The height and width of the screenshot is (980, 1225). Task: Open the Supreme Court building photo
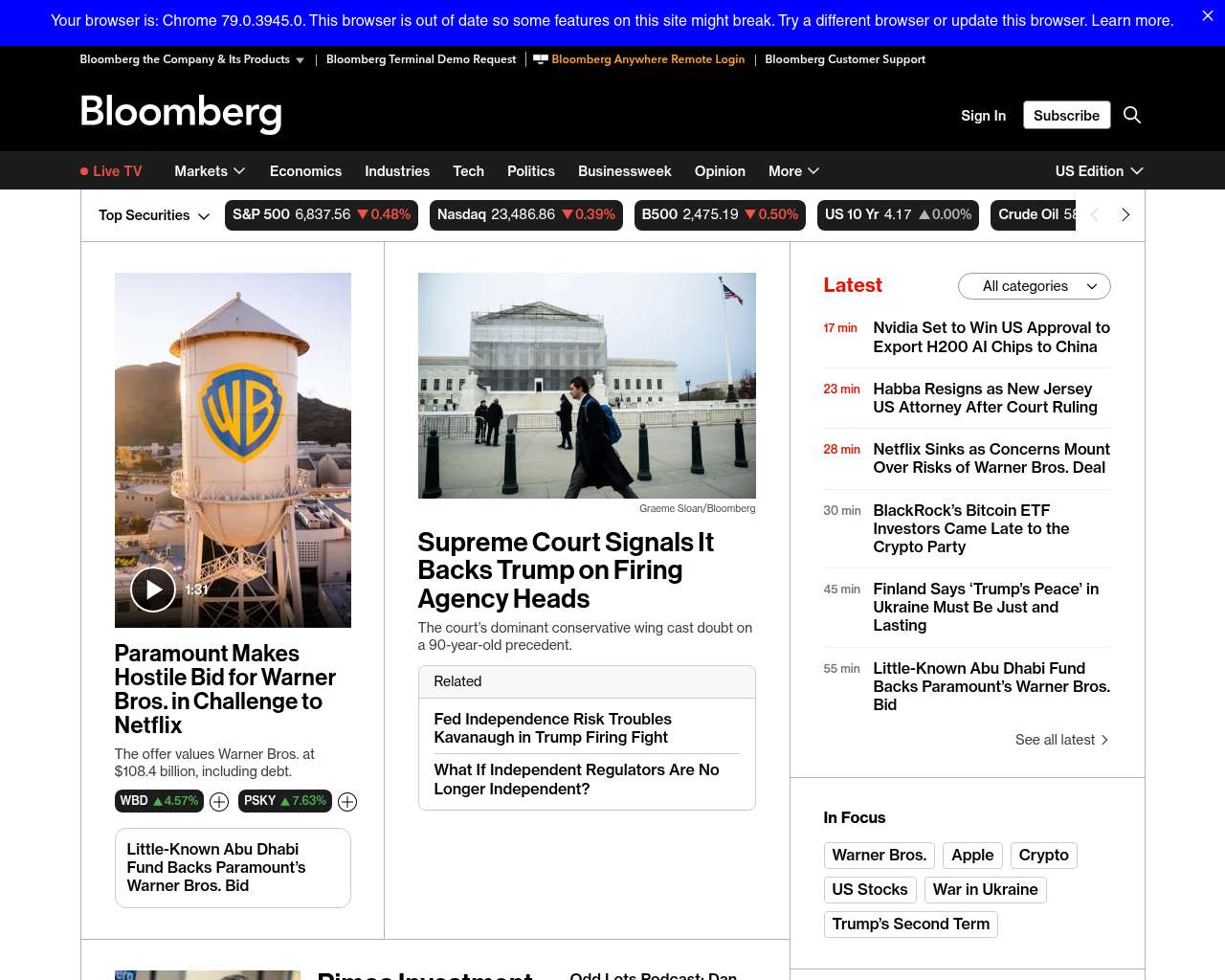(x=587, y=386)
